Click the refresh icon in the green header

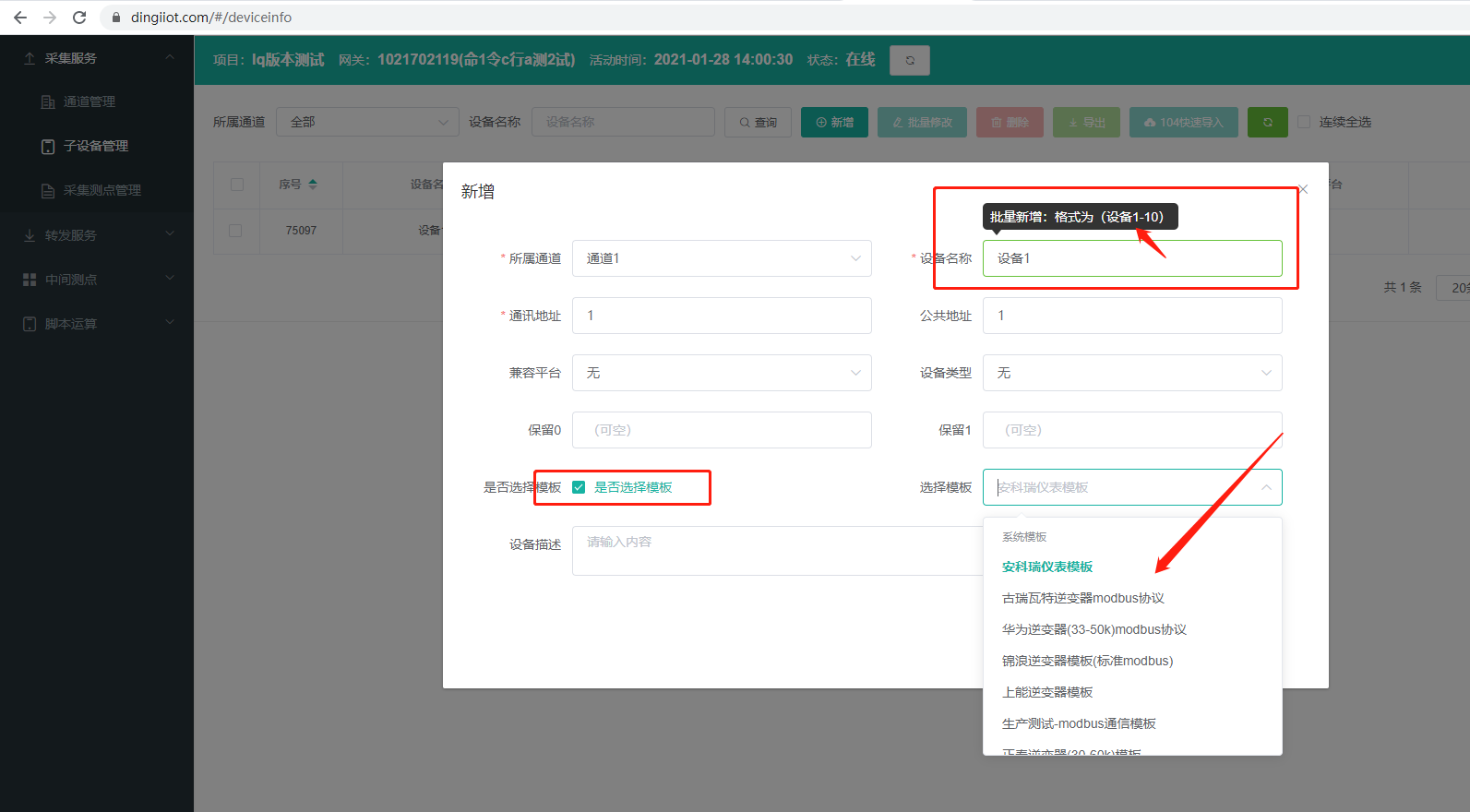(909, 60)
